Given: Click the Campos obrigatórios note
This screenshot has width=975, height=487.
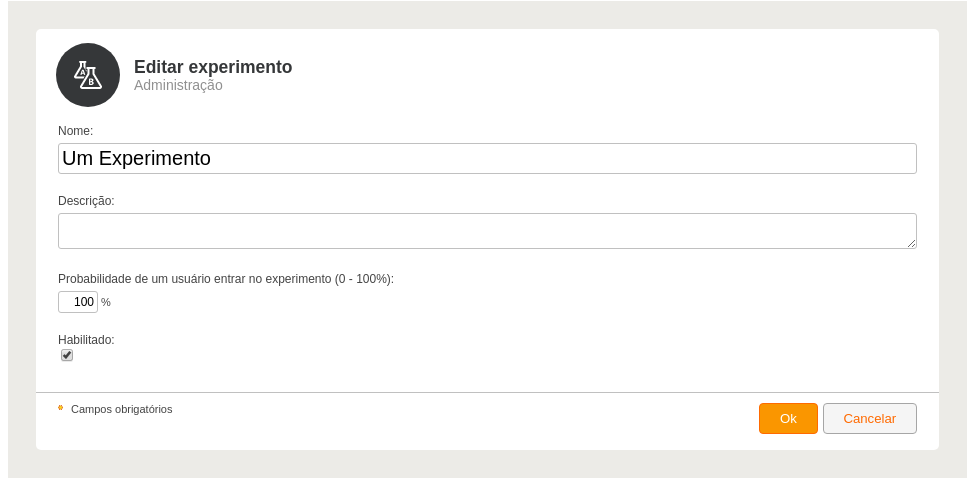Looking at the screenshot, I should 122,409.
